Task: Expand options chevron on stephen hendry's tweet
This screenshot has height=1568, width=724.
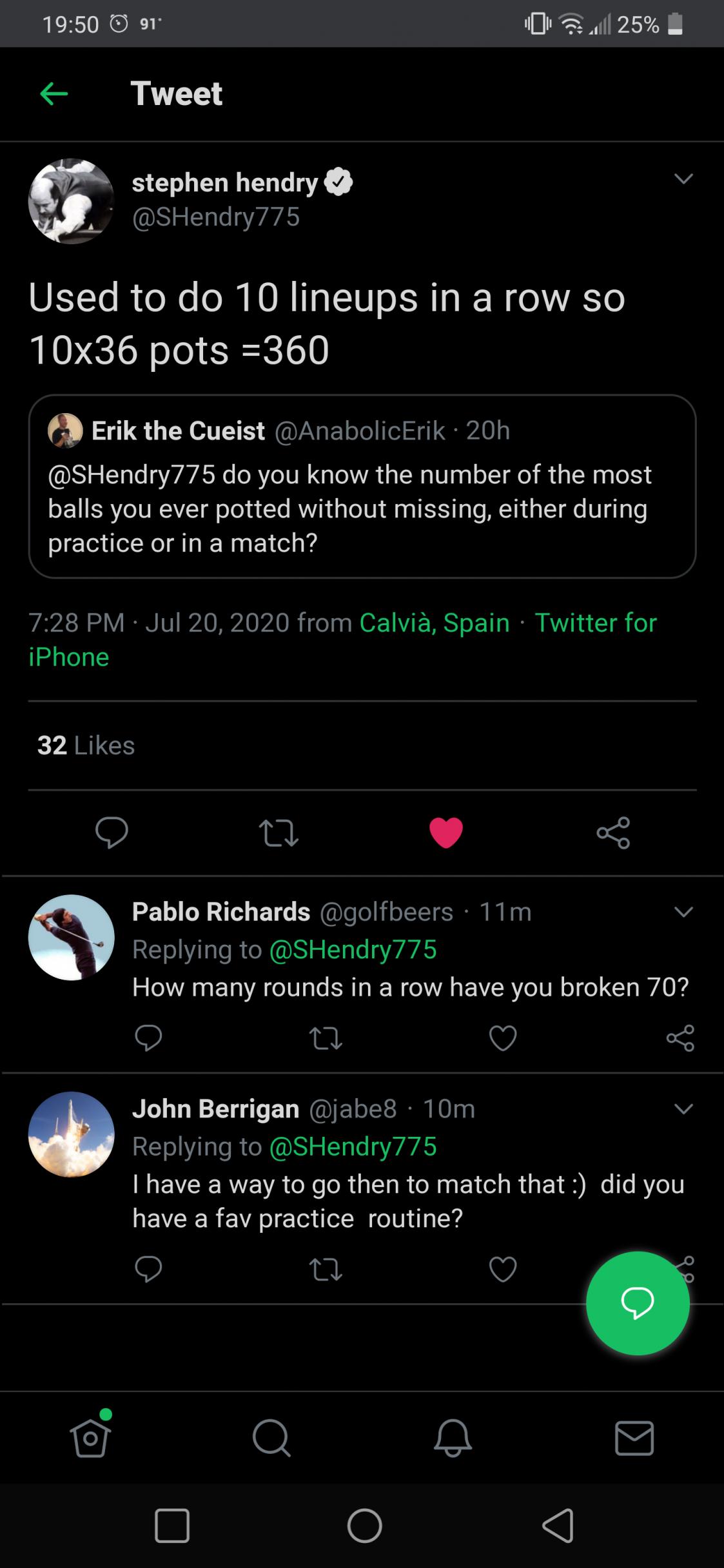Action: click(x=683, y=179)
